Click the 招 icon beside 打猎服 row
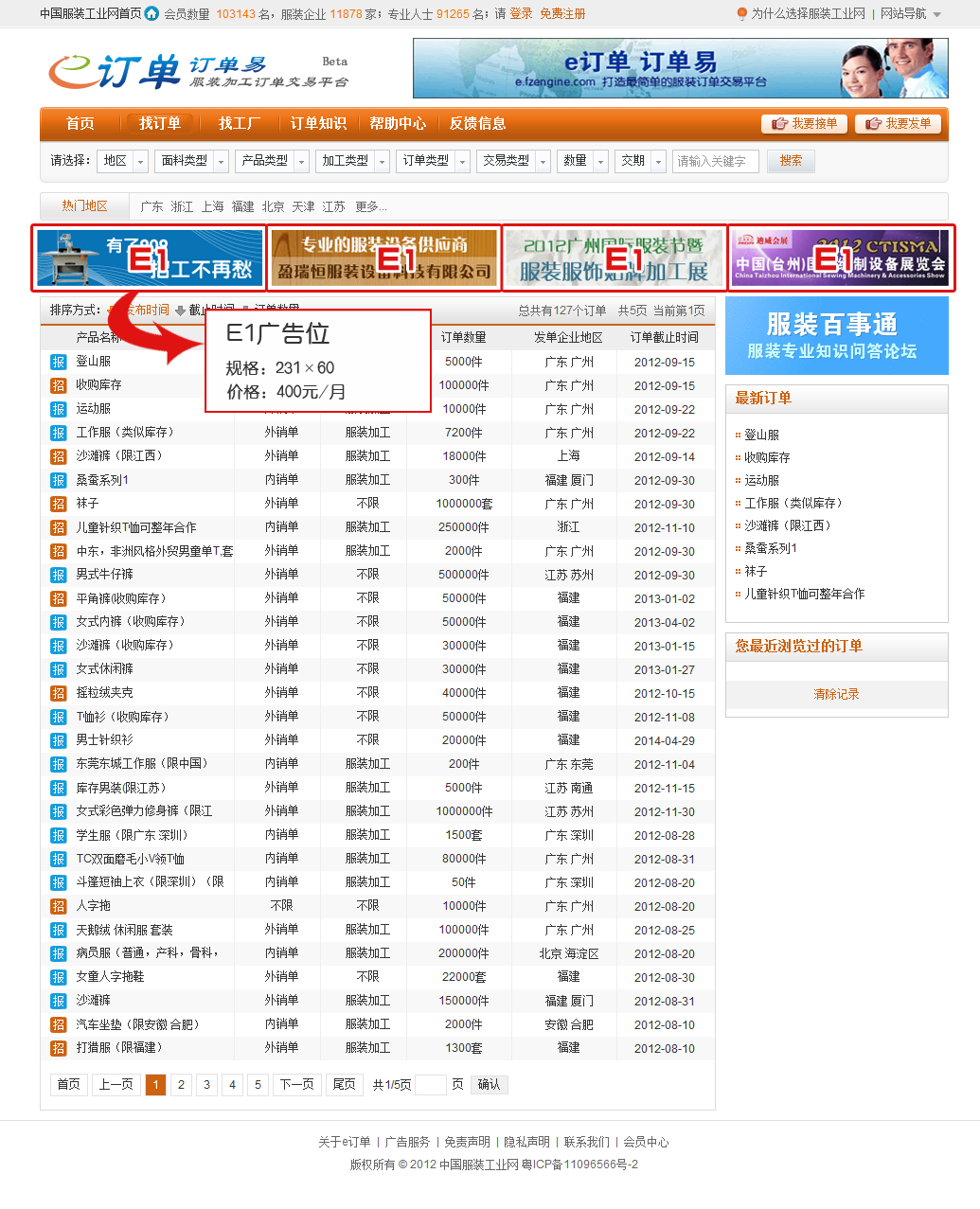This screenshot has height=1209, width=980. 59,1048
